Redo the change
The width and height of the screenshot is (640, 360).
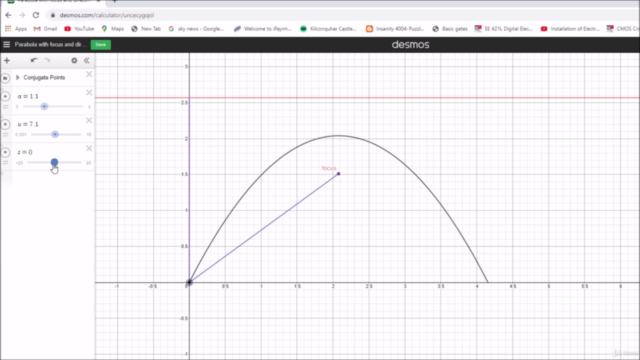tap(47, 60)
